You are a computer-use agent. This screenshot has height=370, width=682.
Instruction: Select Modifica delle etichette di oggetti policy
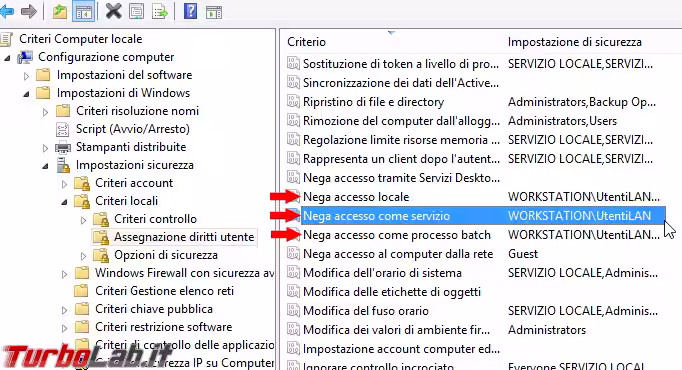point(391,292)
